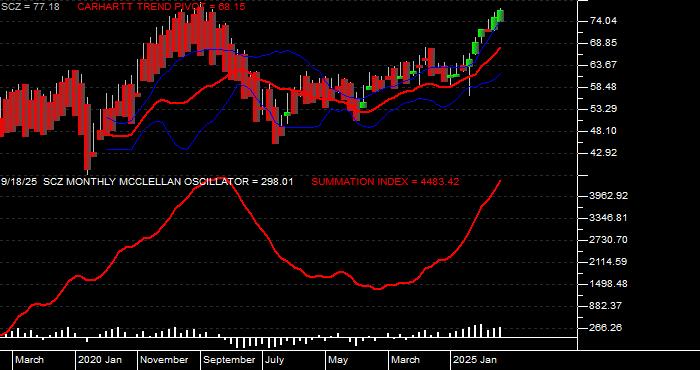Screen dimensions: 700x370
Task: Click the 68.85 price axis value
Action: point(603,43)
